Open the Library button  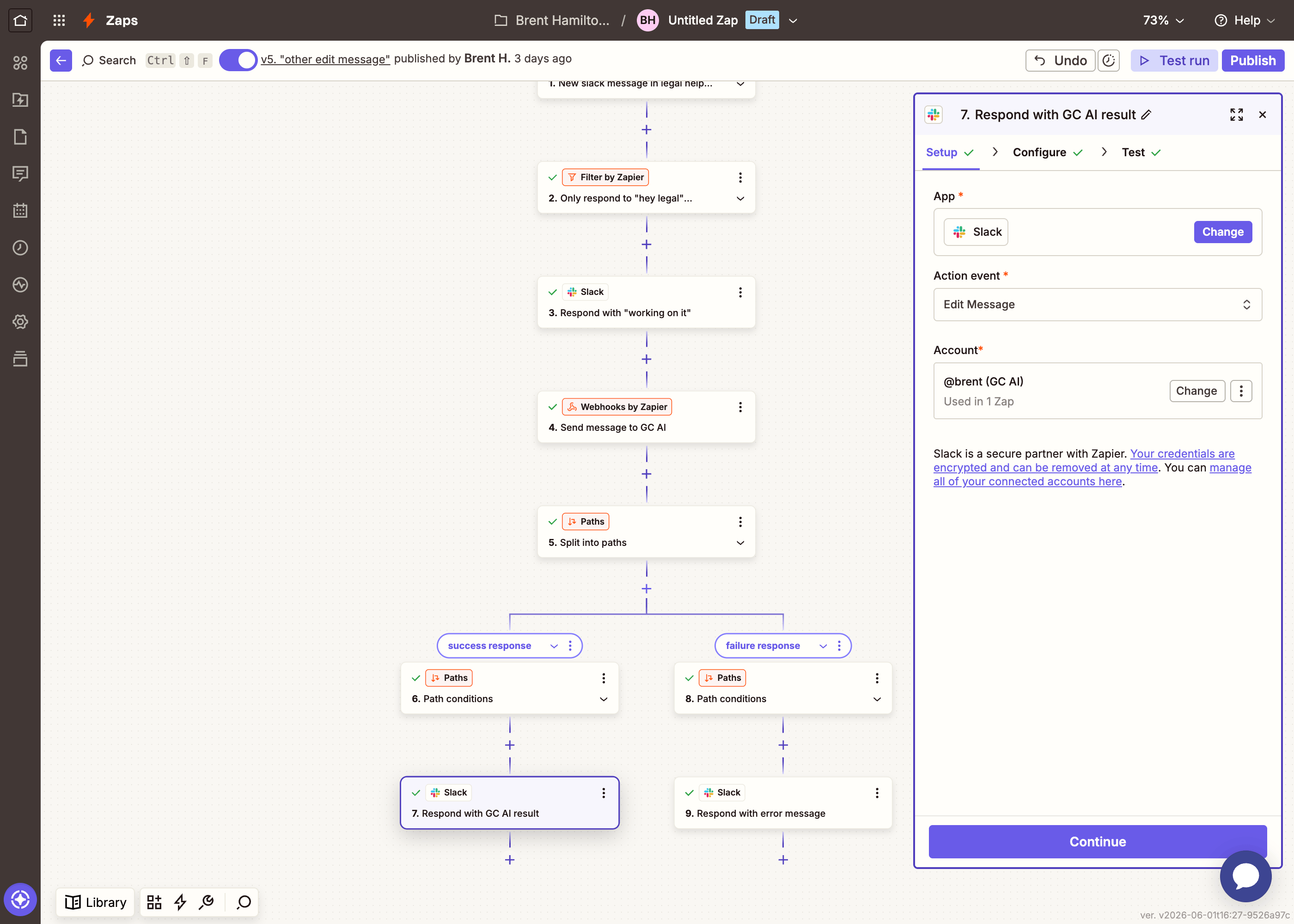pyautogui.click(x=96, y=902)
